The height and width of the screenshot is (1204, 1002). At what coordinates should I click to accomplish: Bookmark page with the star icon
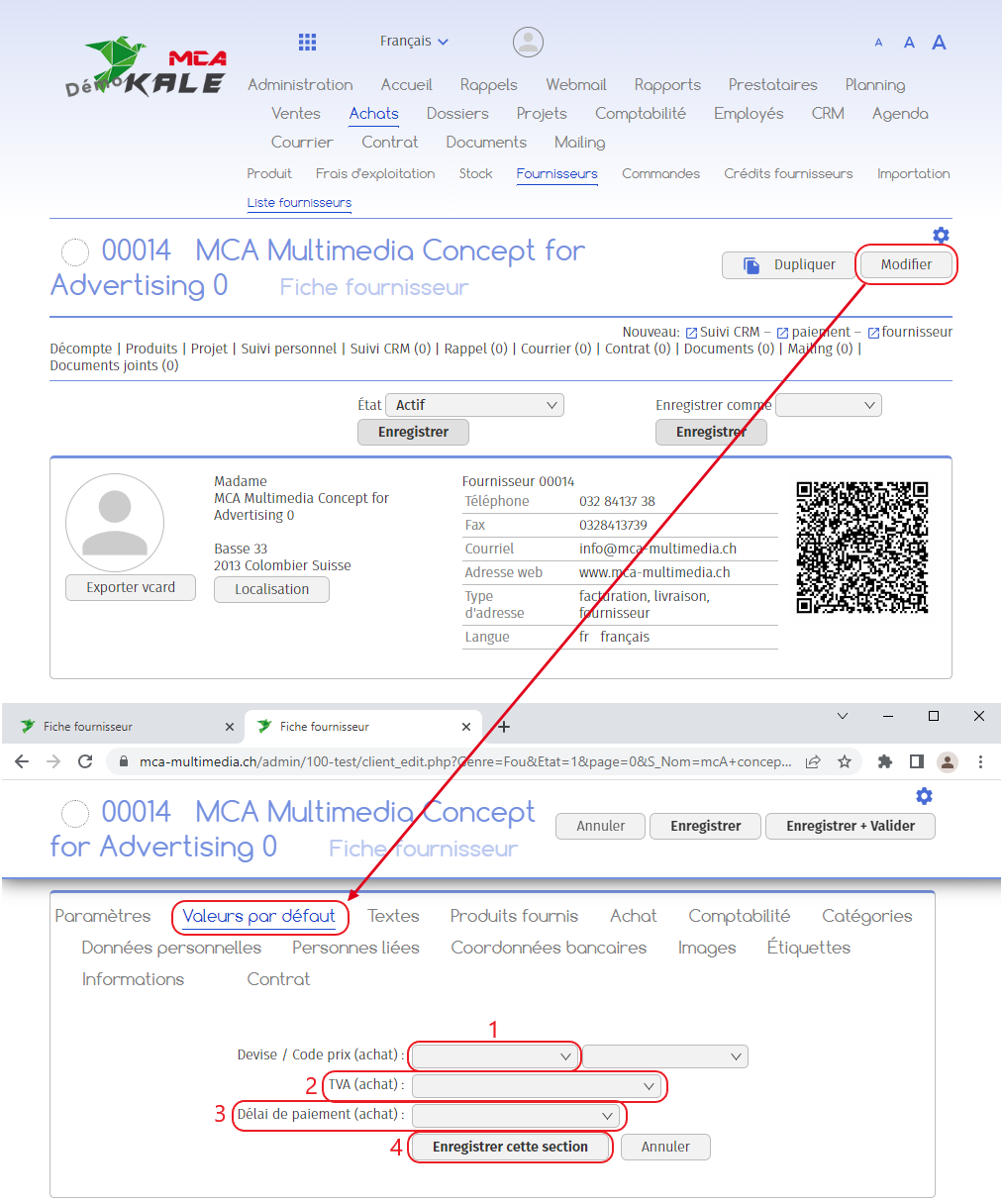pyautogui.click(x=845, y=761)
